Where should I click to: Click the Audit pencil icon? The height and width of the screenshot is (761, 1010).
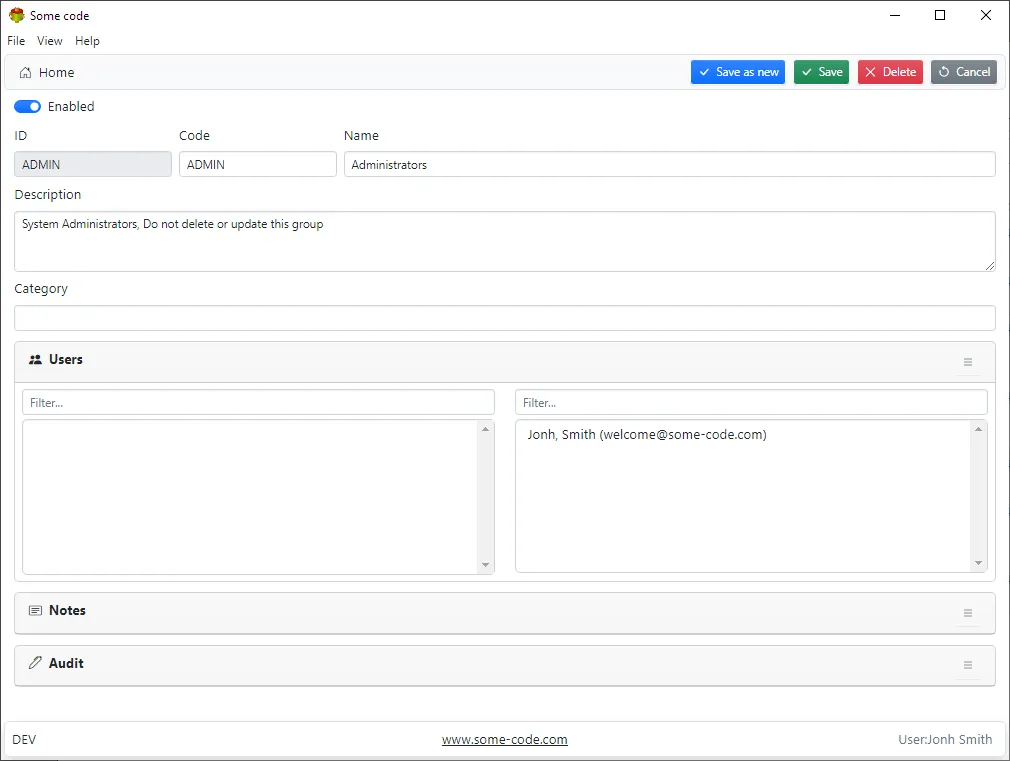pos(35,664)
